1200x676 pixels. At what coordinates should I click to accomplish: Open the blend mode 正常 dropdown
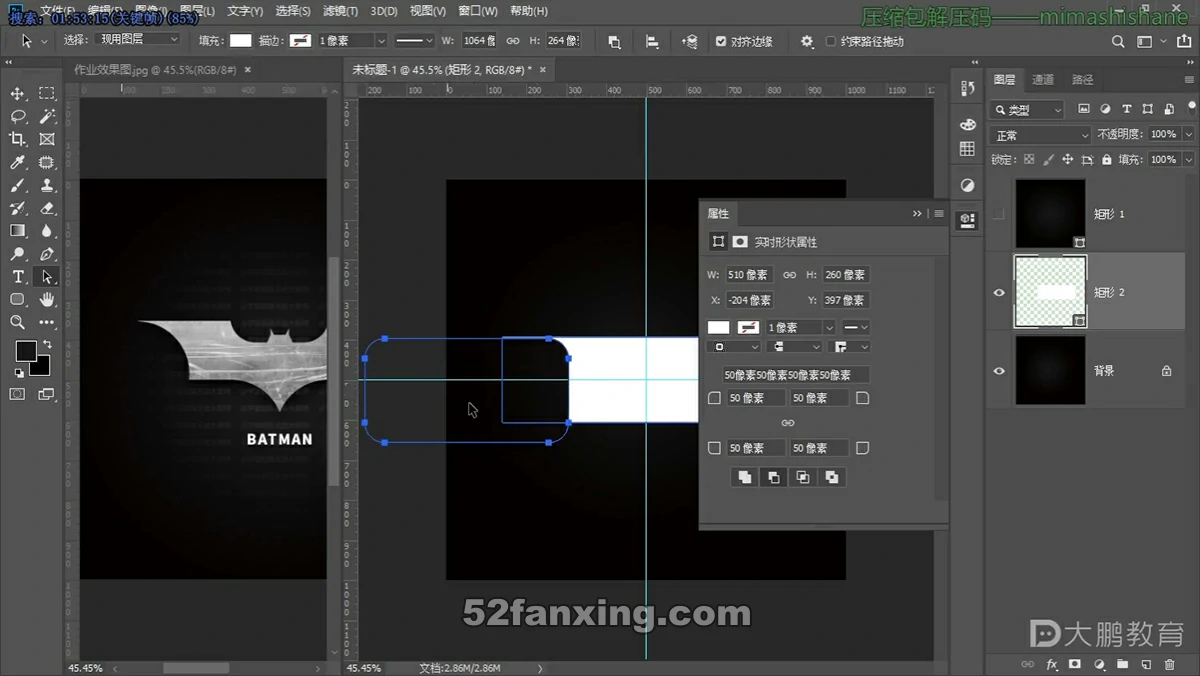click(1040, 135)
